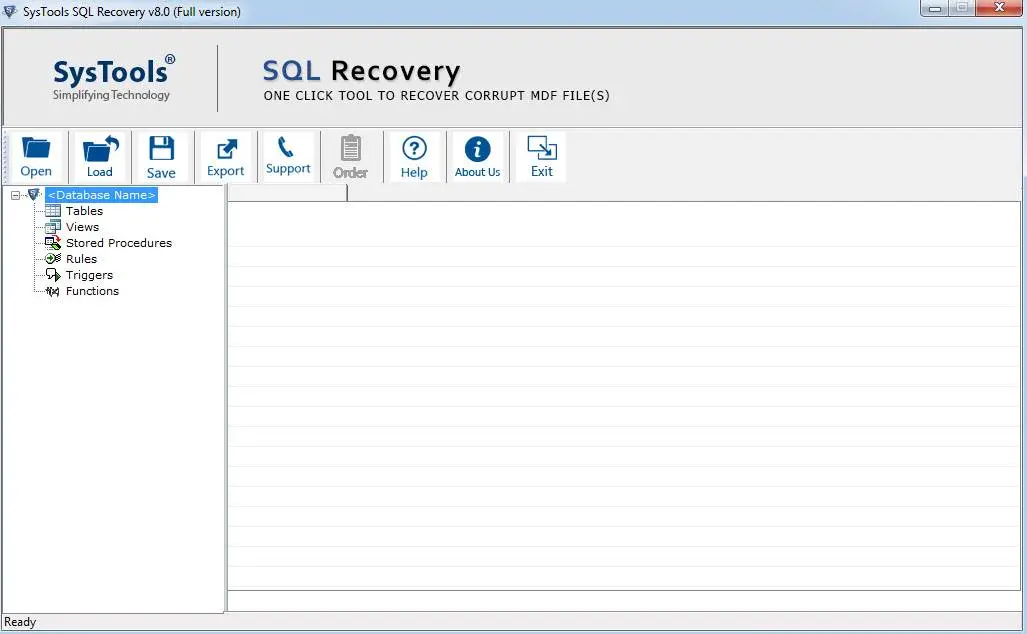The height and width of the screenshot is (634, 1027).
Task: Collapse the Database Name tree node
Action: click(x=16, y=195)
